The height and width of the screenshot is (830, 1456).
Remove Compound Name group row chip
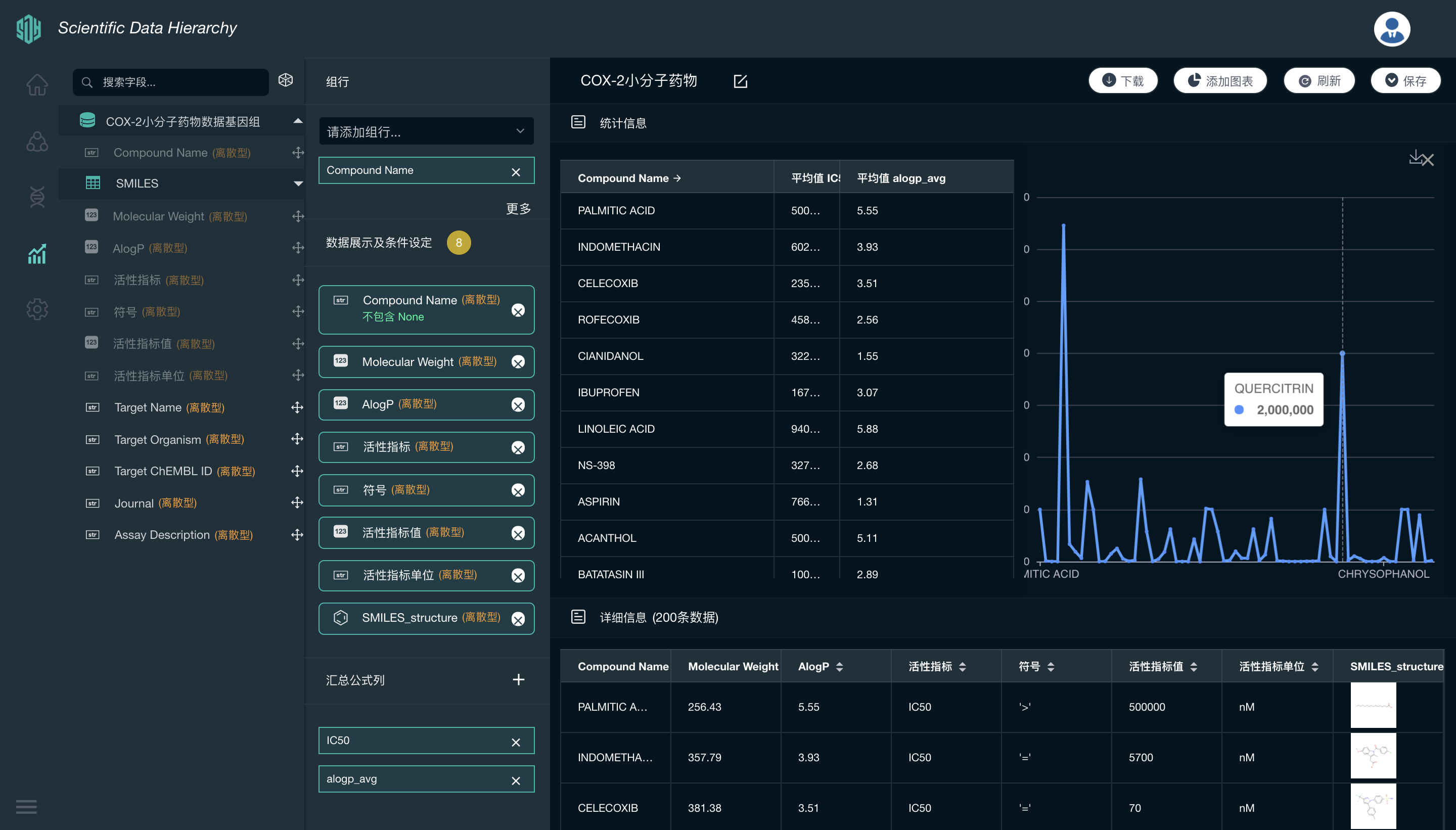516,172
